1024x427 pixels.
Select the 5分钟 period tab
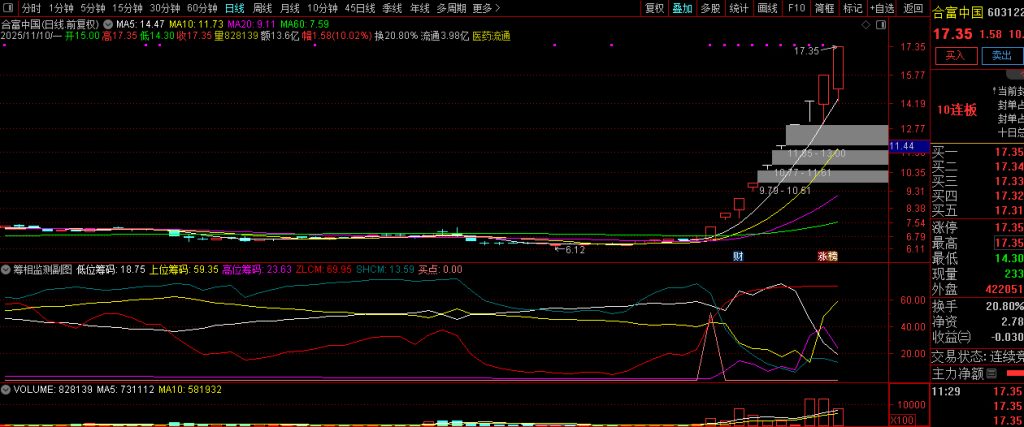pos(93,8)
